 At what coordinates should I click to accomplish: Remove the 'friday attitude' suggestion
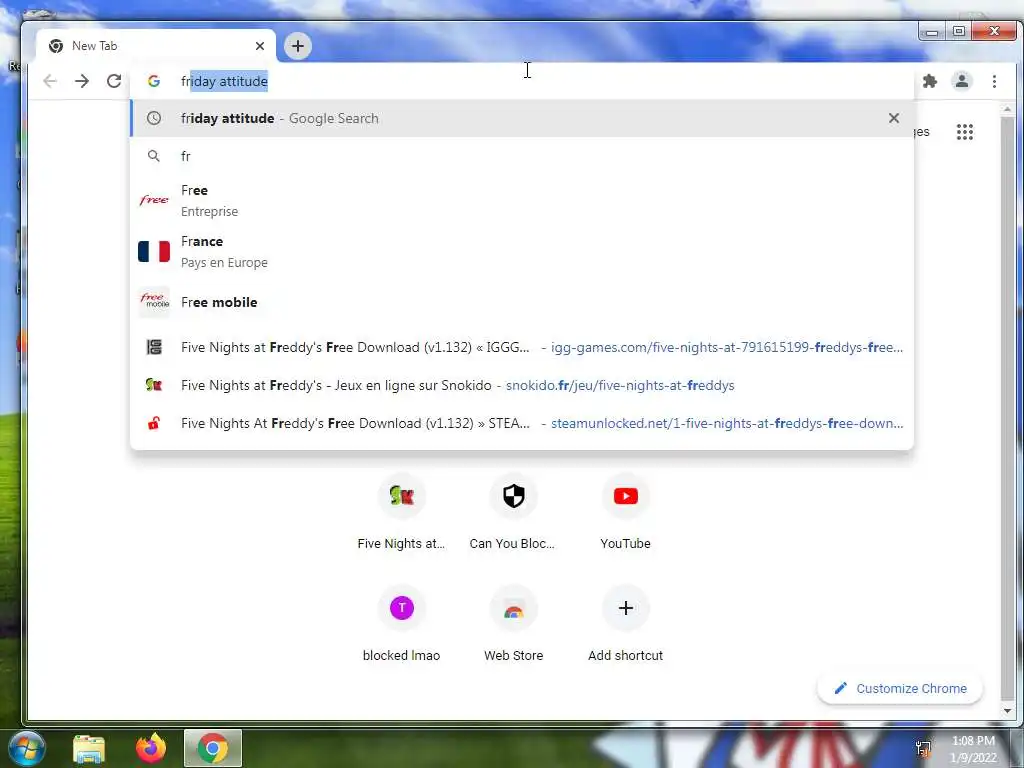[893, 118]
